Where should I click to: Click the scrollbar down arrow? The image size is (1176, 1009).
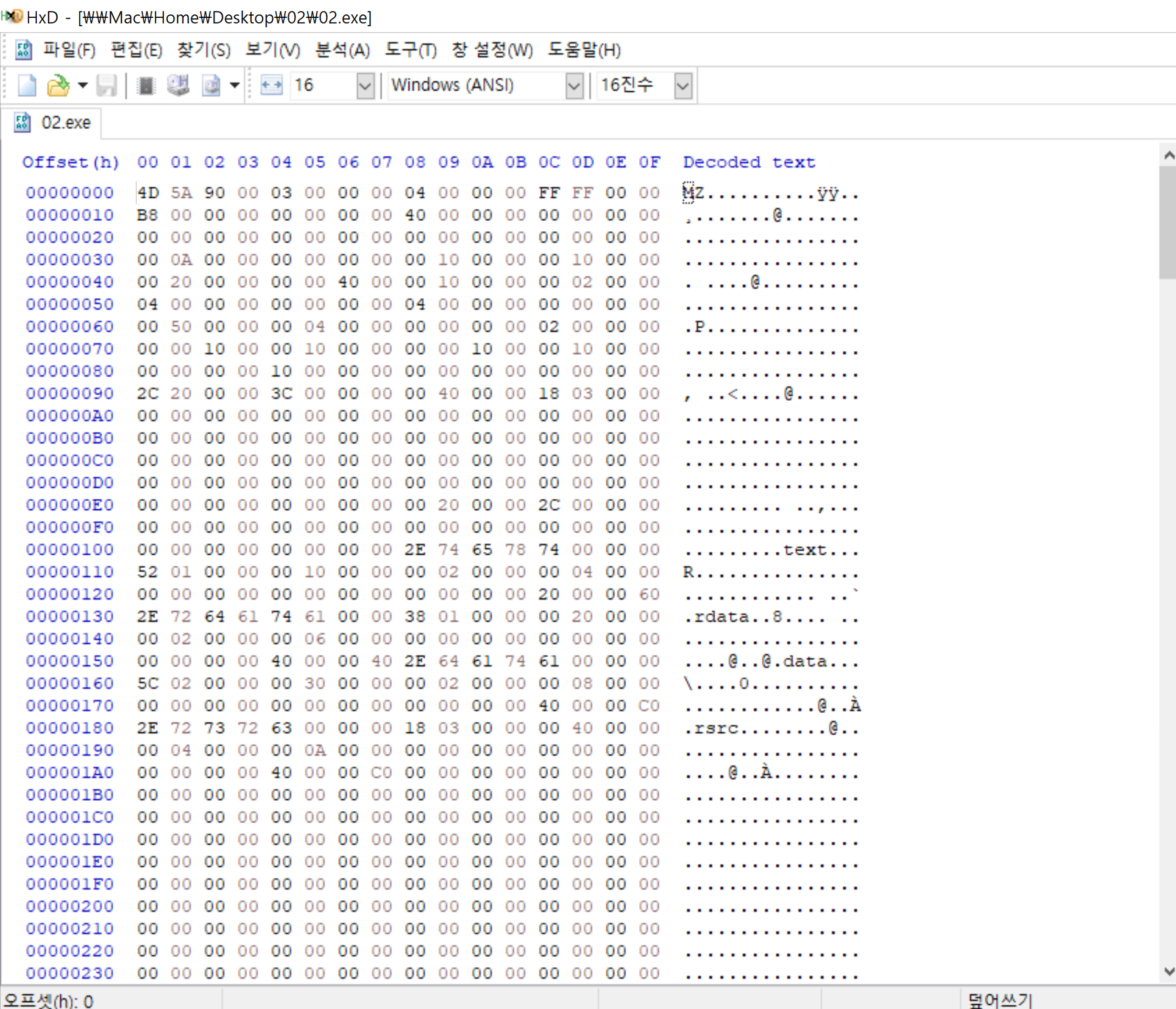point(1169,972)
